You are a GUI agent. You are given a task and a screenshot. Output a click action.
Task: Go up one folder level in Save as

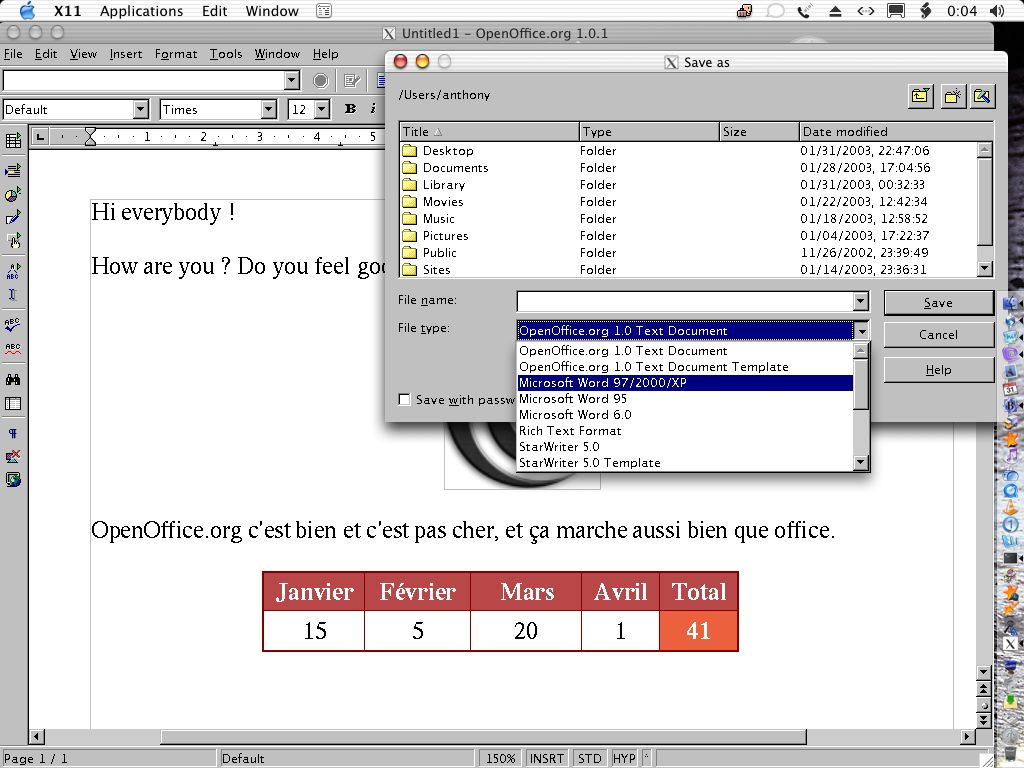[x=921, y=97]
